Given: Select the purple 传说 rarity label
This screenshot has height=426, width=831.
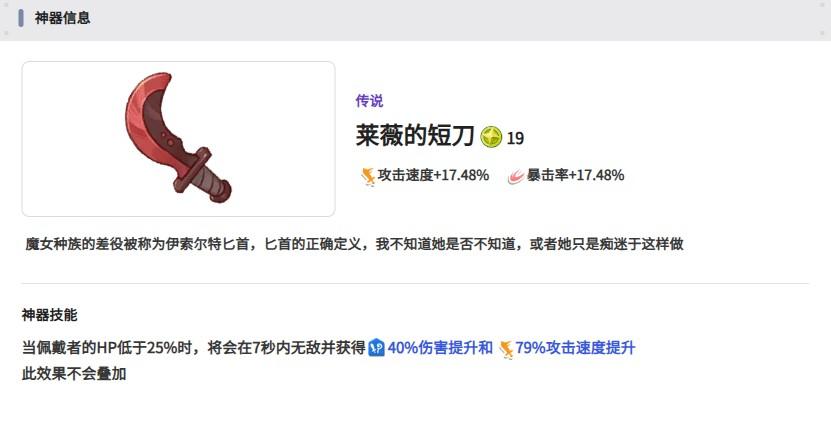Looking at the screenshot, I should [x=369, y=101].
